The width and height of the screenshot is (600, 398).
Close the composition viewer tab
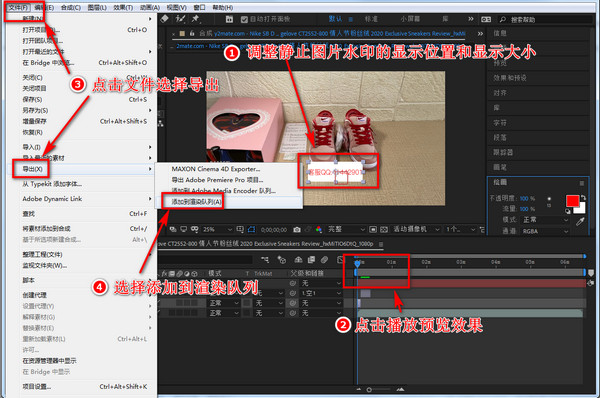click(173, 34)
